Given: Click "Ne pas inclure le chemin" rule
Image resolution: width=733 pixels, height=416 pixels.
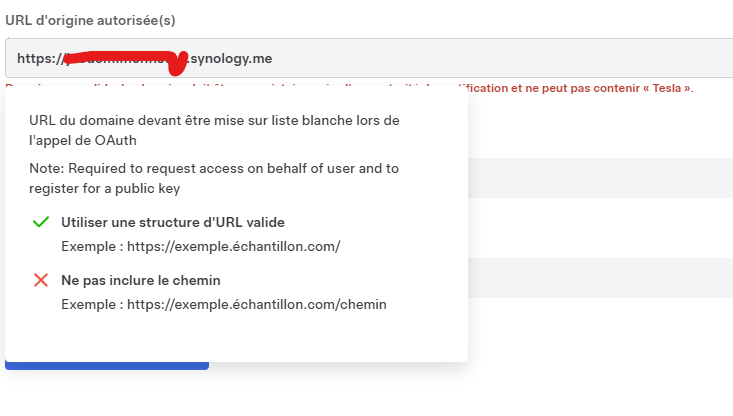Looking at the screenshot, I should pos(141,281).
